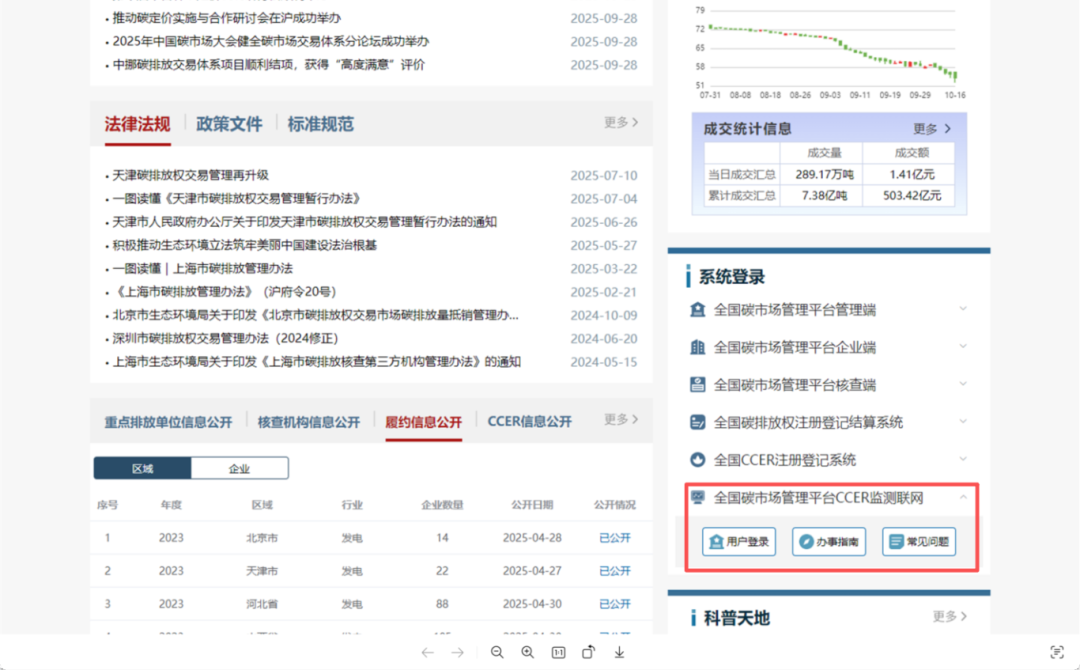Go to the next image arrow

click(457, 652)
